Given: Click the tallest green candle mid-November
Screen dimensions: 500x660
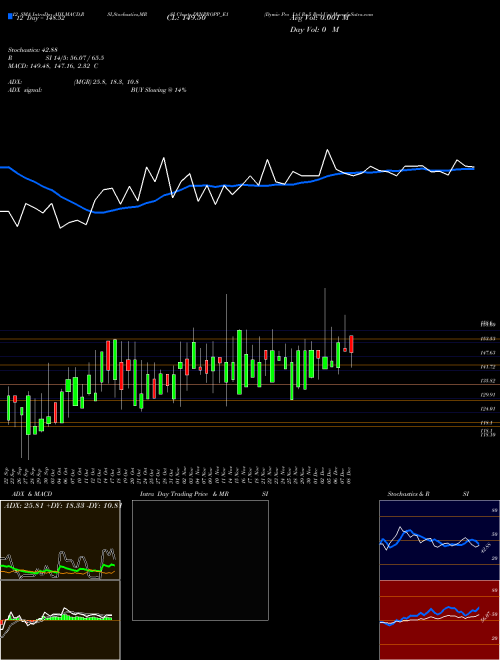Looking at the screenshot, I should point(239,362).
